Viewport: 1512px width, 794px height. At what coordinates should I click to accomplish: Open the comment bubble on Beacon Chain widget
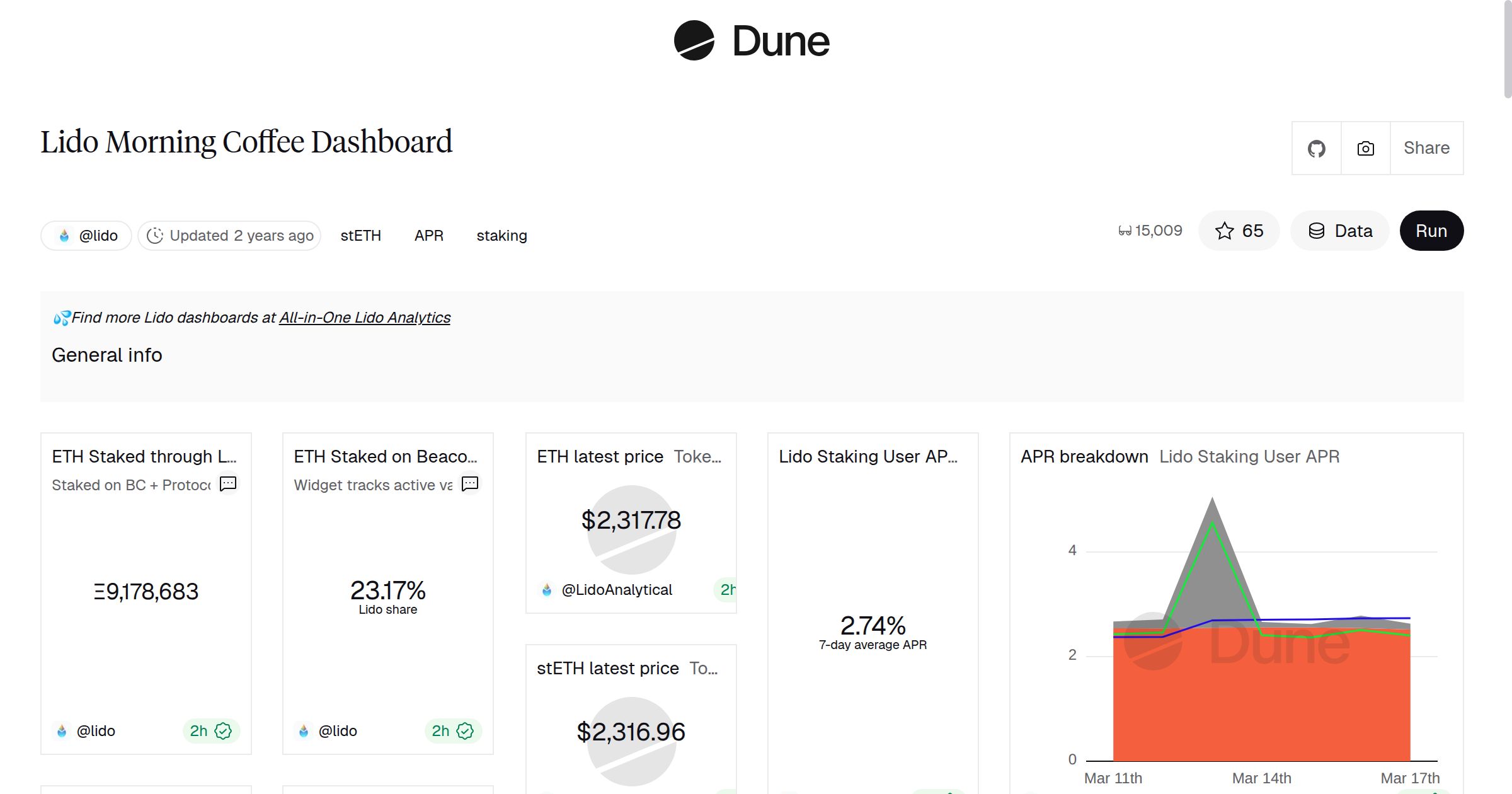[470, 483]
